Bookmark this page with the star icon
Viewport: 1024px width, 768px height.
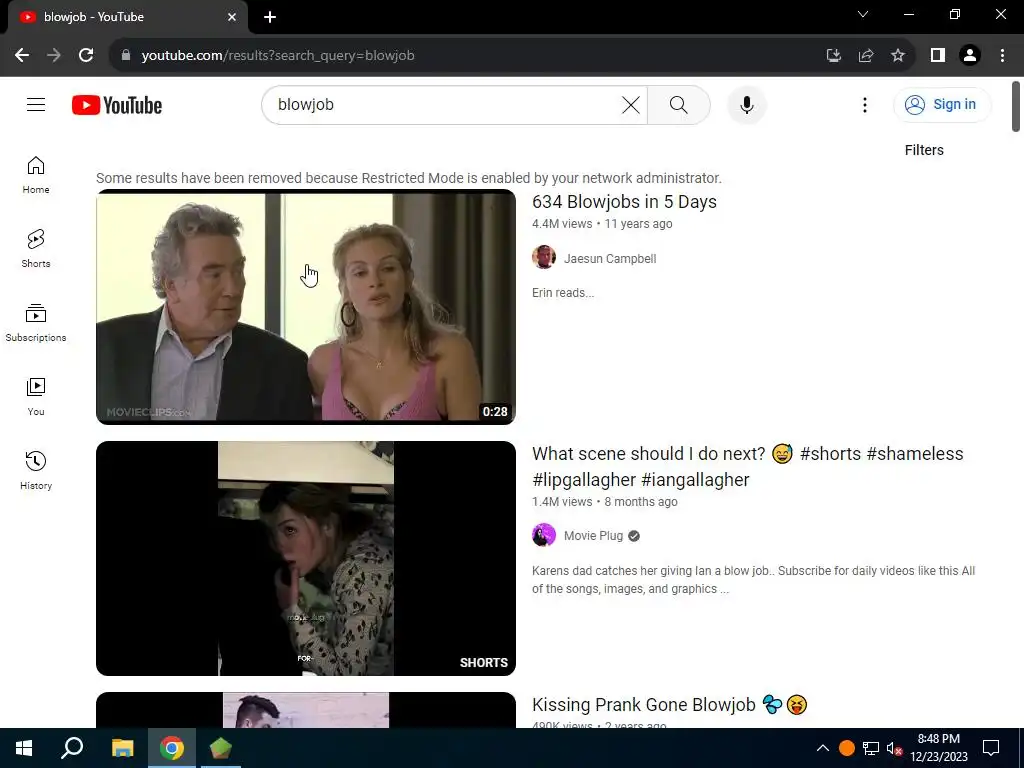[x=899, y=56]
